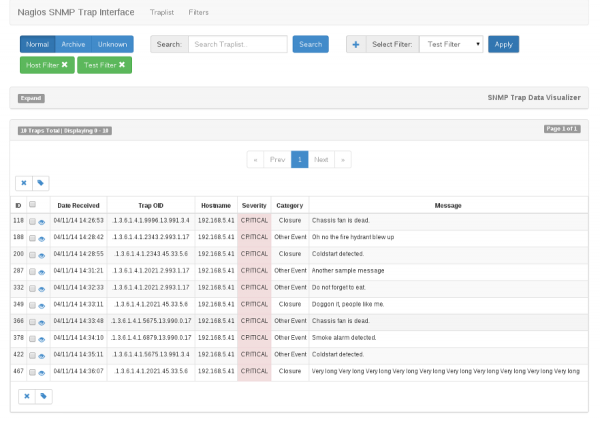This screenshot has width=600, height=421.
Task: Click the bottom delete (X) icon below the table
Action: coord(27,396)
